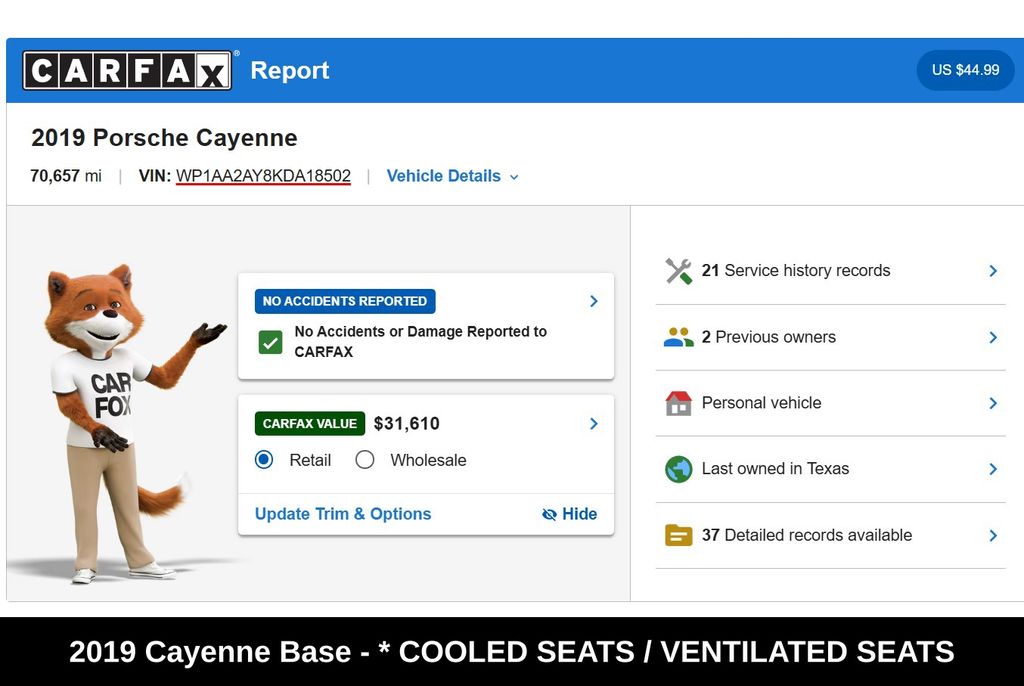This screenshot has width=1024, height=686.
Task: Click the Car Fox mascot image
Action: click(x=110, y=420)
